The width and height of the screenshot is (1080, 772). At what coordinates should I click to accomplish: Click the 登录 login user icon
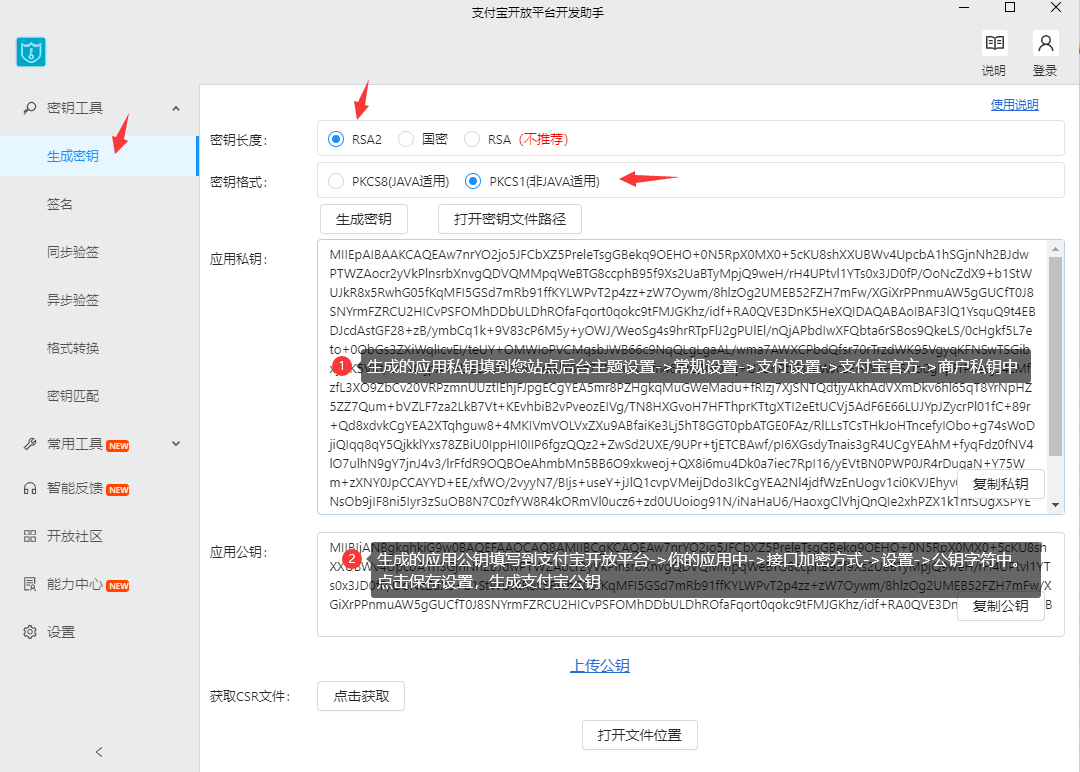click(1045, 44)
